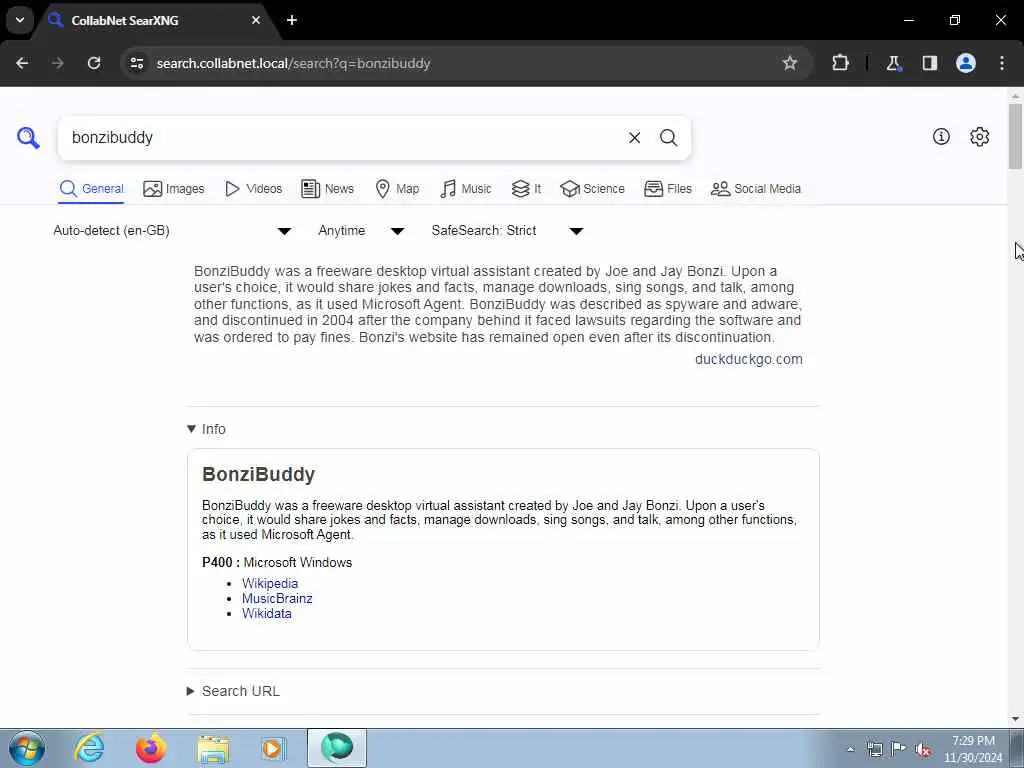The width and height of the screenshot is (1024, 768).
Task: Open the About info icon
Action: click(x=941, y=136)
